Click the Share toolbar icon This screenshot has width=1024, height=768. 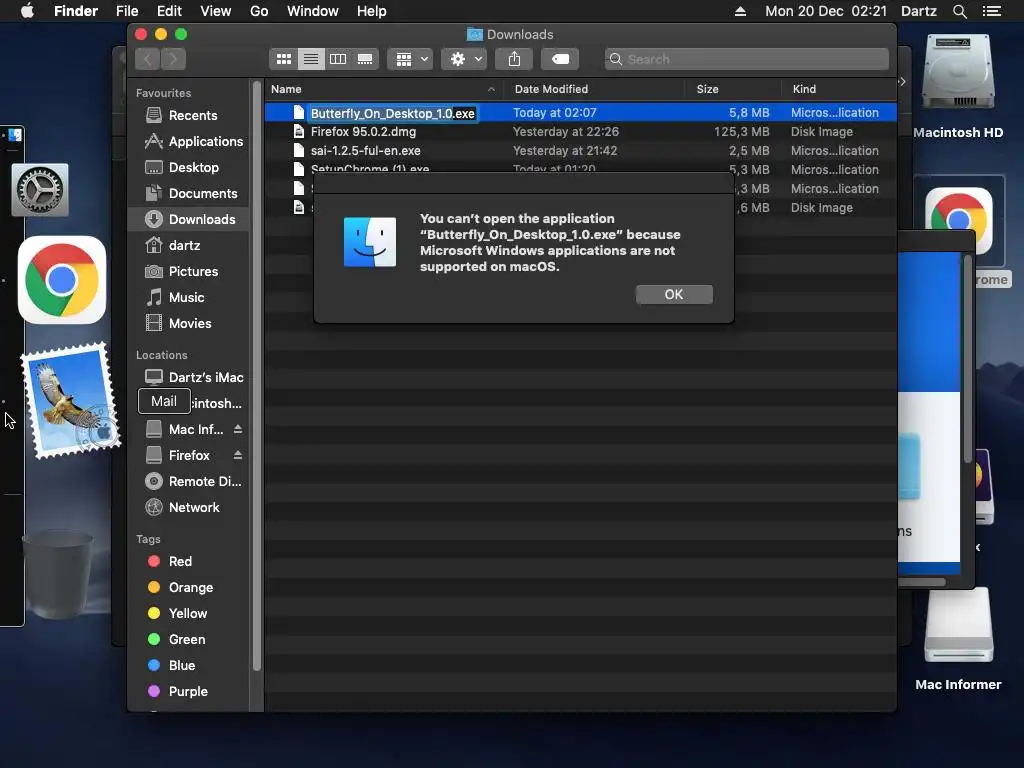click(x=515, y=59)
